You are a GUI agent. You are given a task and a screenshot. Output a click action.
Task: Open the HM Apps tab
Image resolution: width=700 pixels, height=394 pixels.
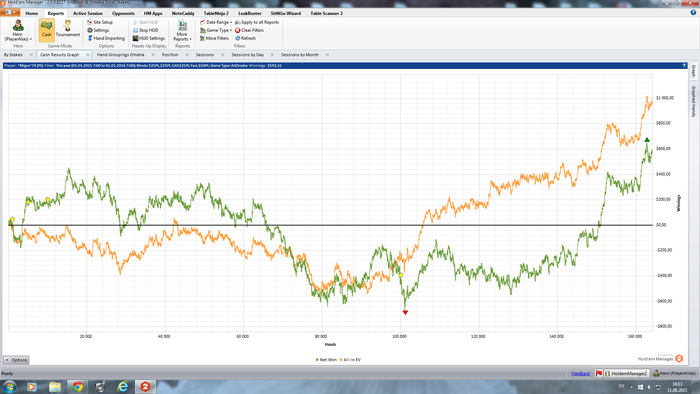pos(153,13)
